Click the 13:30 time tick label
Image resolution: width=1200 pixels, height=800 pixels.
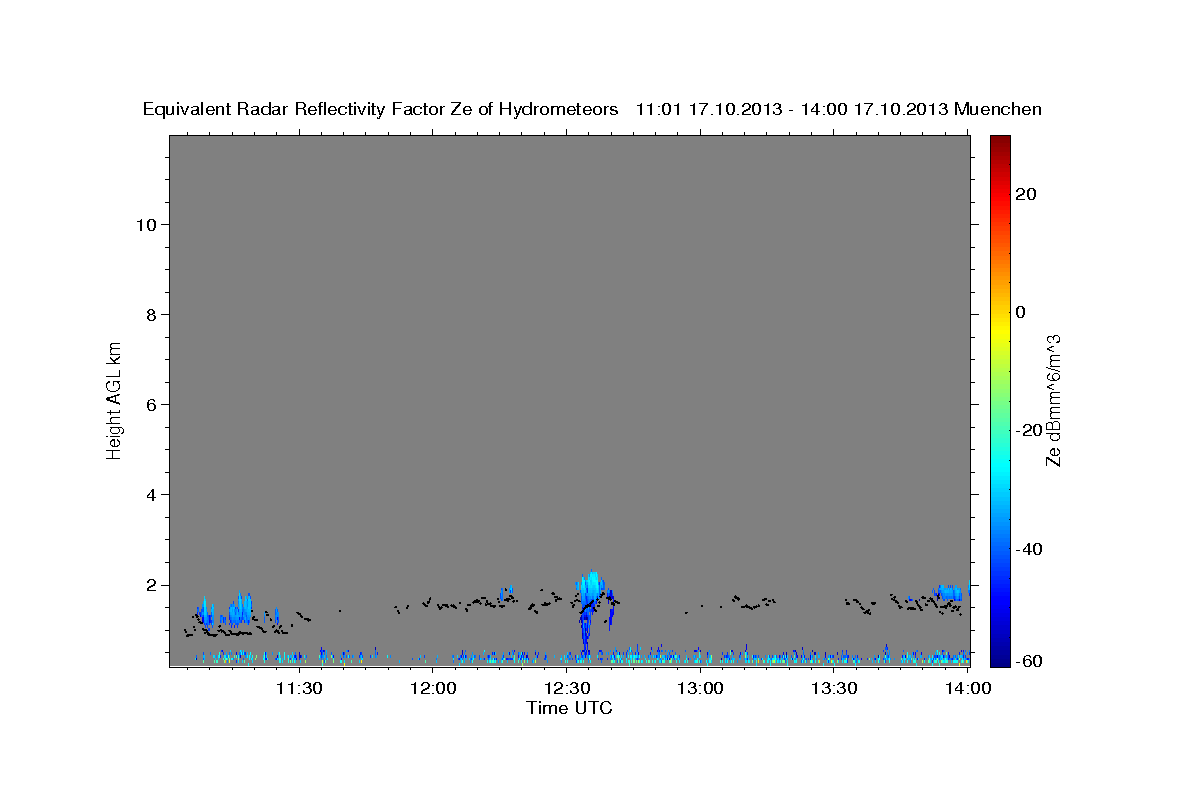pyautogui.click(x=834, y=688)
